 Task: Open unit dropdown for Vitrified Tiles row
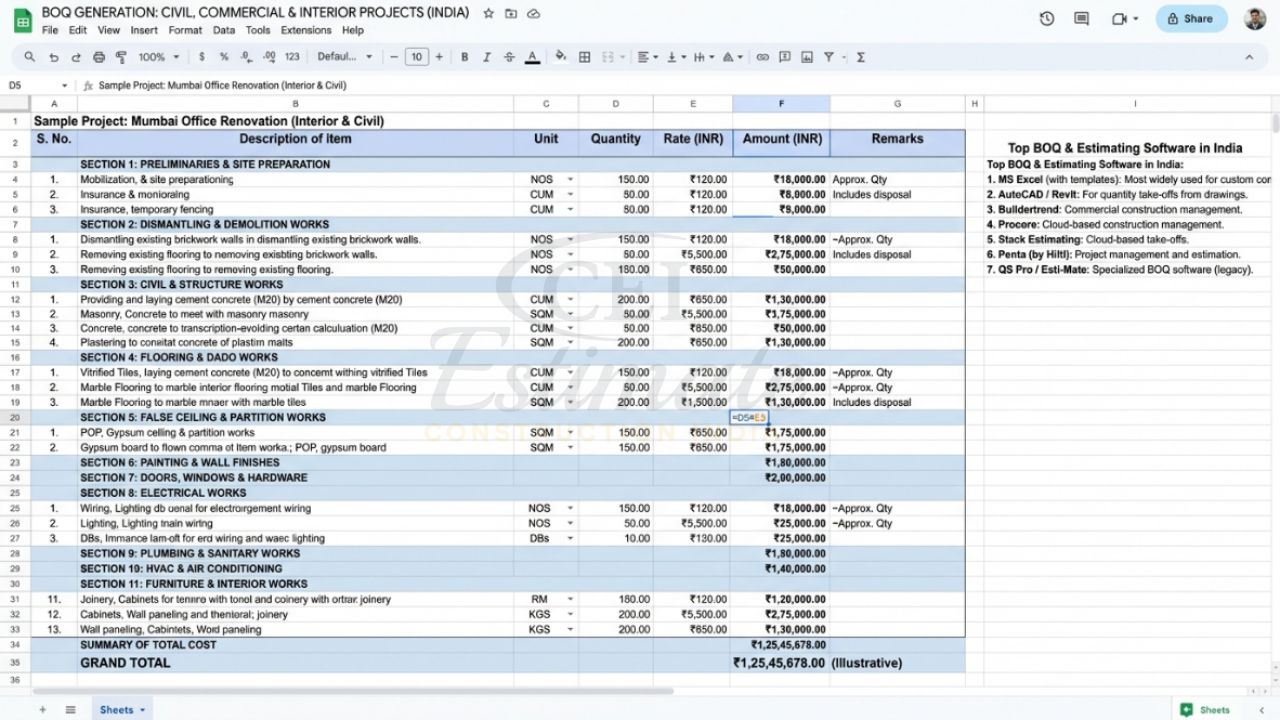(570, 373)
